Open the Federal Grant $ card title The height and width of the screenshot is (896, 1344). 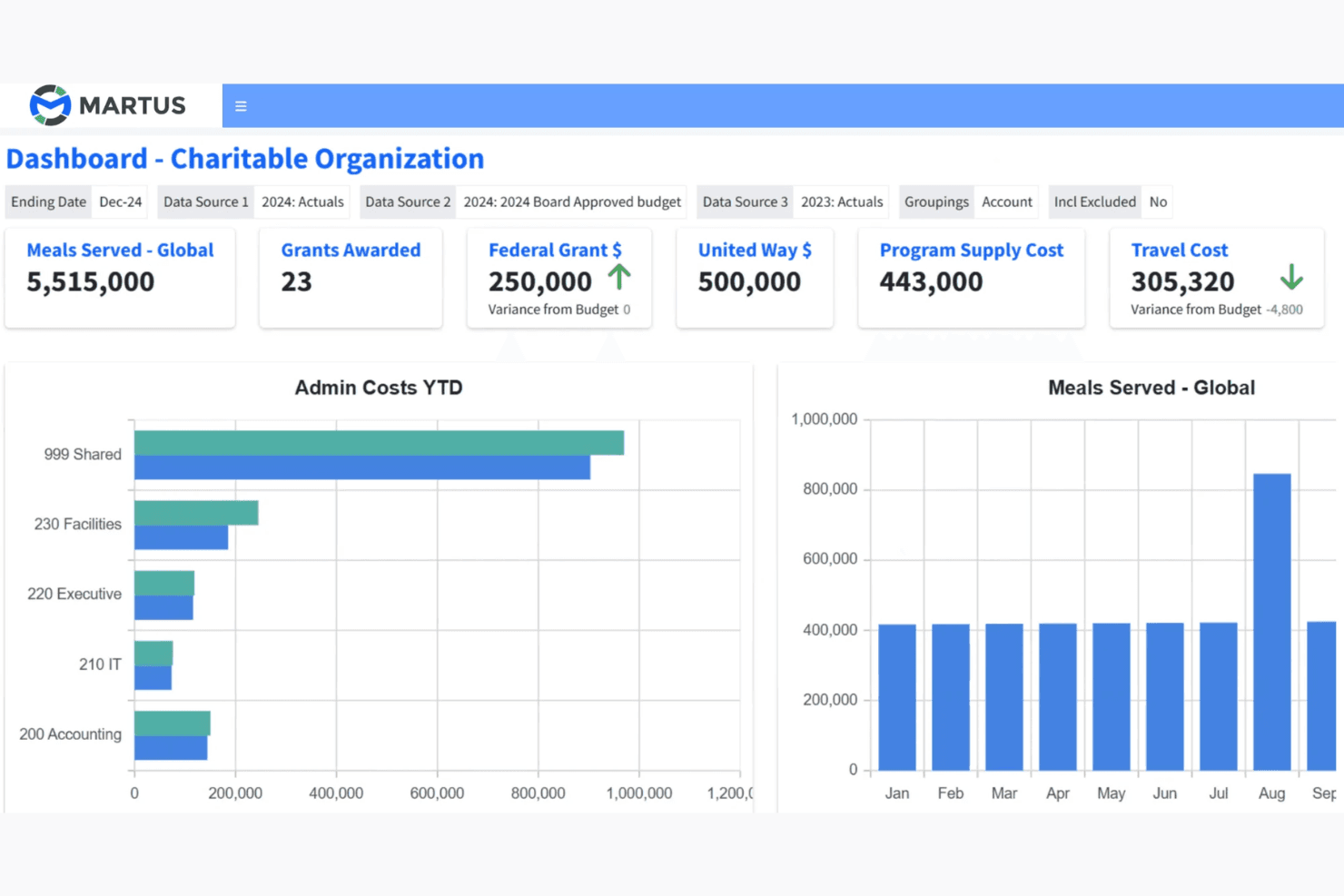tap(555, 250)
